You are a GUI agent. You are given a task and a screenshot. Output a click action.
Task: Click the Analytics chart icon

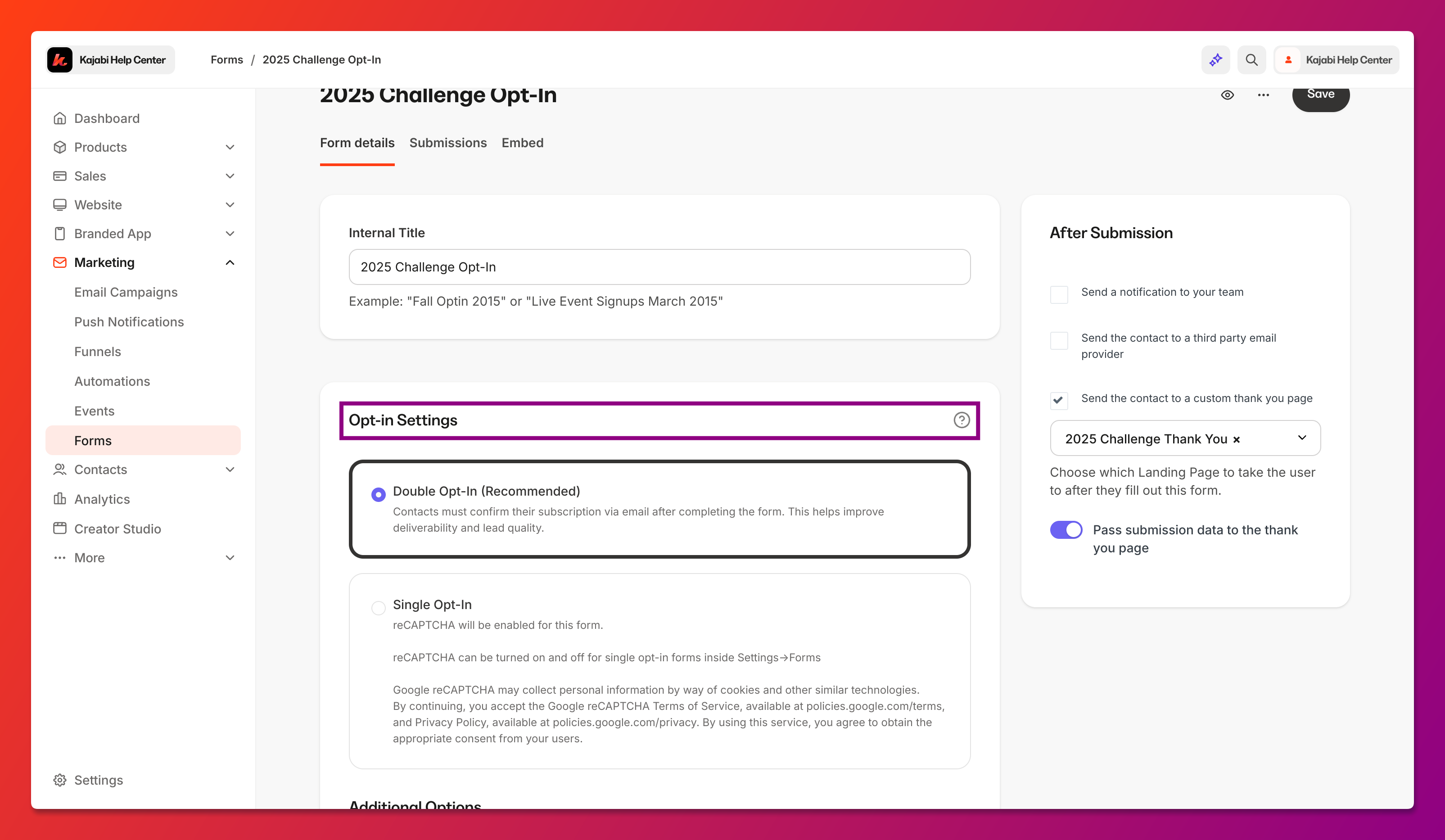coord(59,499)
